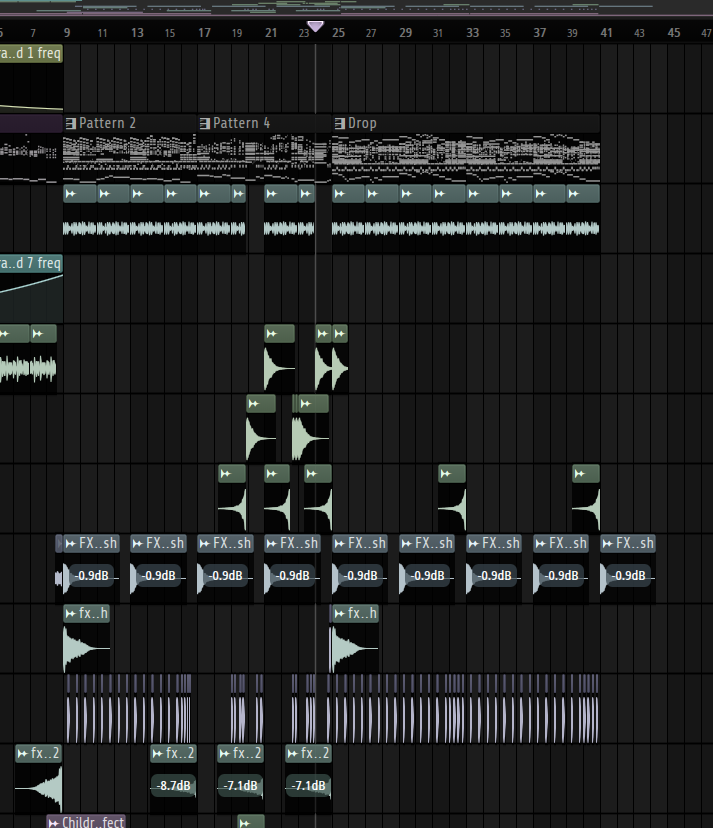
Task: Open menu icon of unnamed clip beside Childr..fect
Action: tap(245, 823)
